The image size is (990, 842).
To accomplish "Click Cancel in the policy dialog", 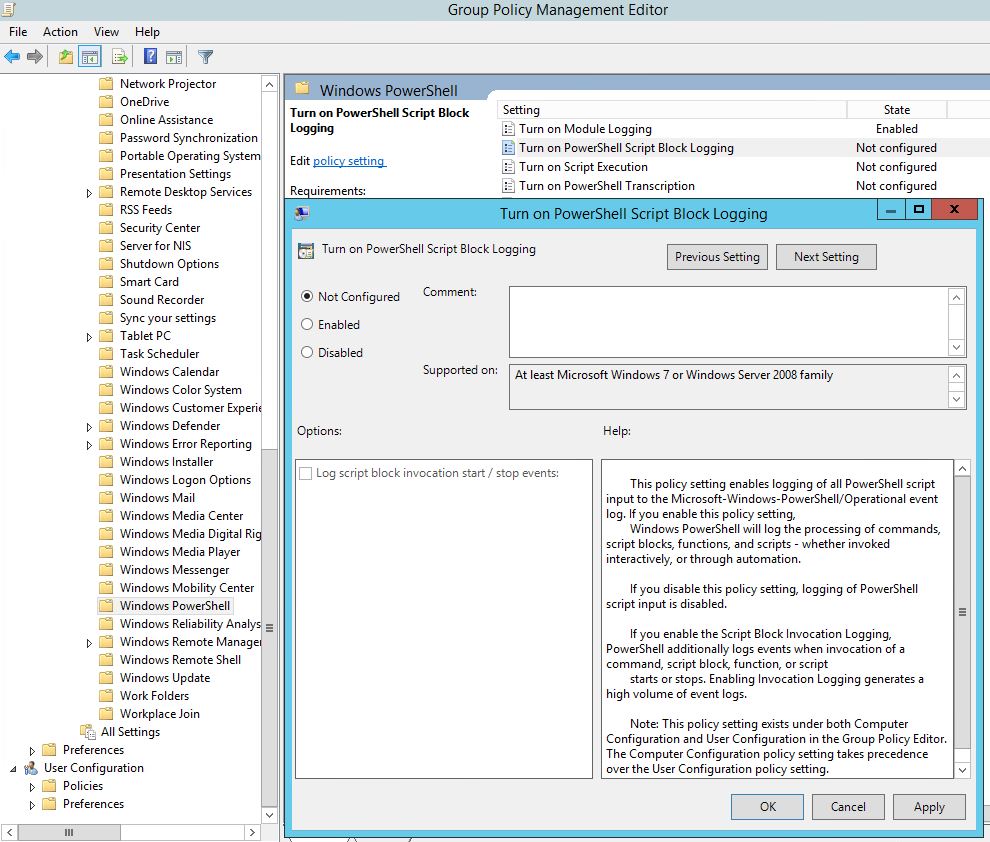I will click(x=848, y=807).
